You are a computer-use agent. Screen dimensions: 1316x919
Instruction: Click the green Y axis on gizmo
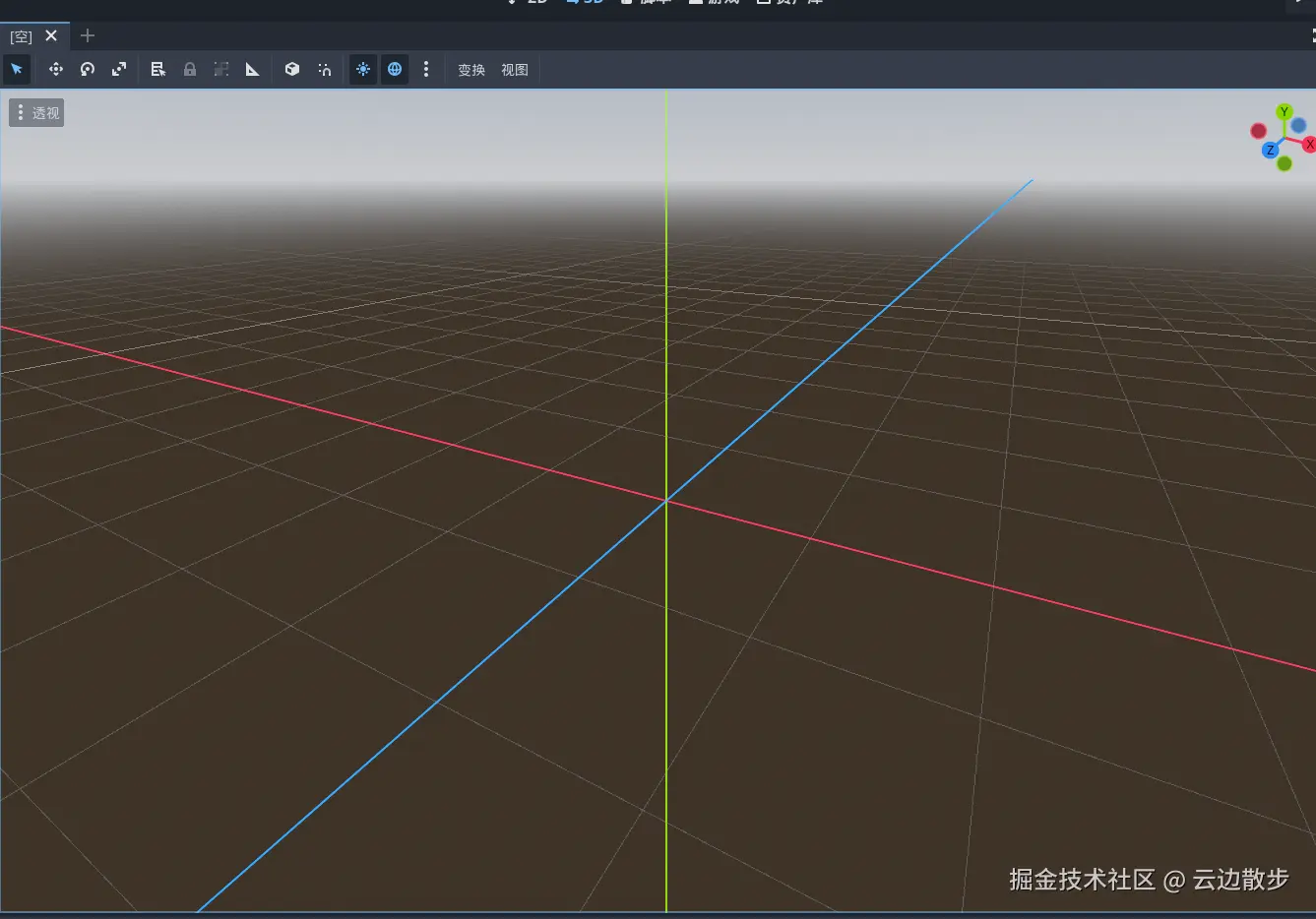click(1284, 112)
